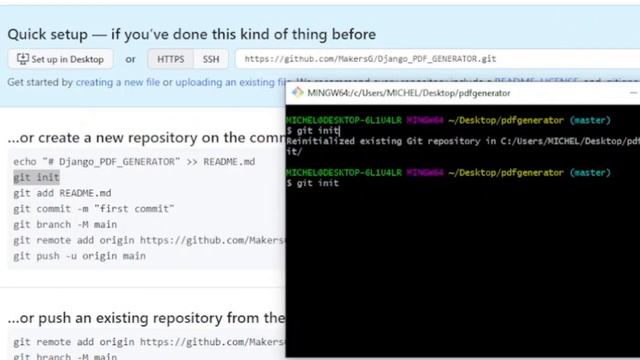
Task: Click the Git Bash icon in title bar
Action: pyautogui.click(x=298, y=93)
